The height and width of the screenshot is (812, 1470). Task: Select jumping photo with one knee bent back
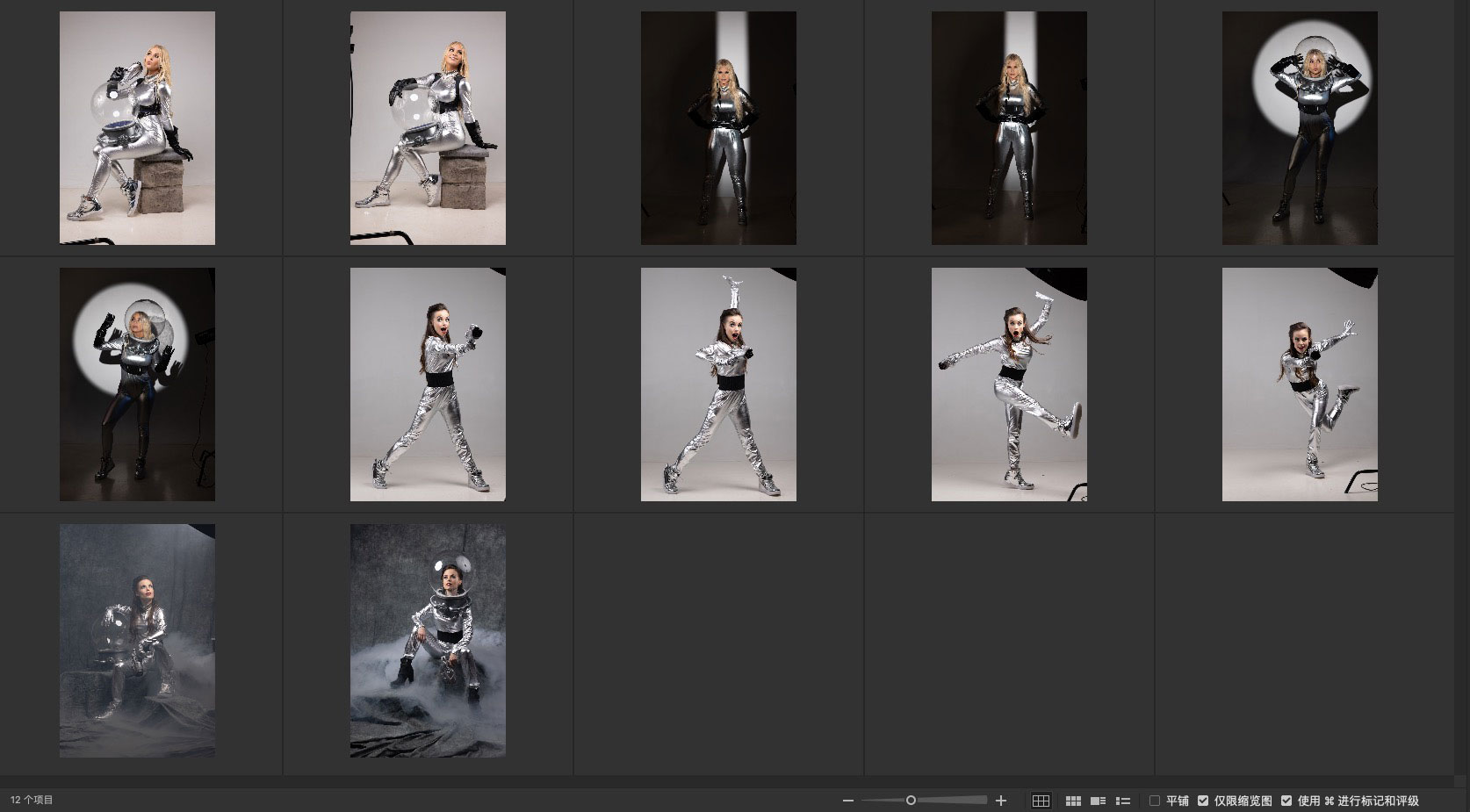pyautogui.click(x=1300, y=384)
